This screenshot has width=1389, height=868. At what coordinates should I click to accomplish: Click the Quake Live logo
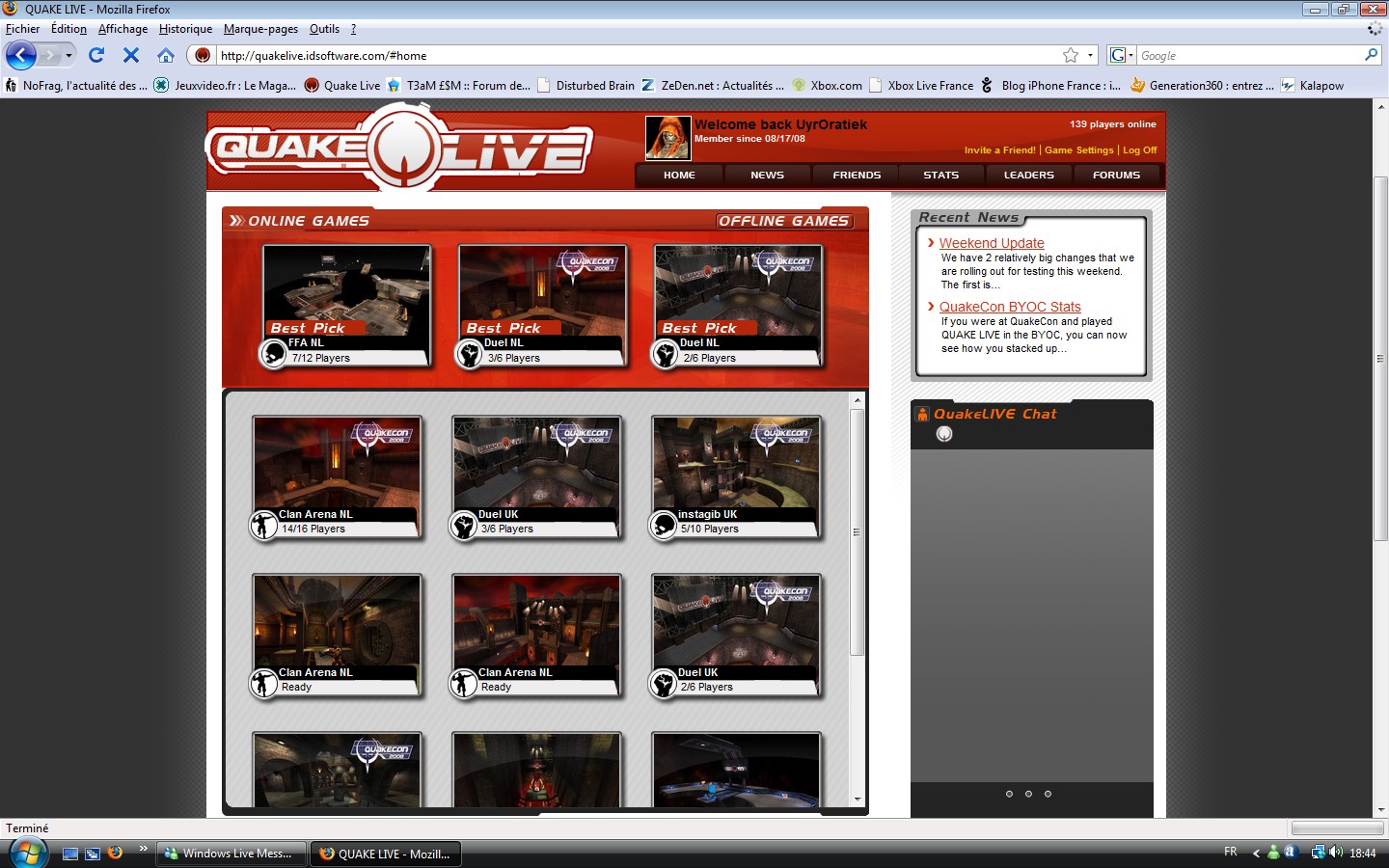pyautogui.click(x=398, y=149)
